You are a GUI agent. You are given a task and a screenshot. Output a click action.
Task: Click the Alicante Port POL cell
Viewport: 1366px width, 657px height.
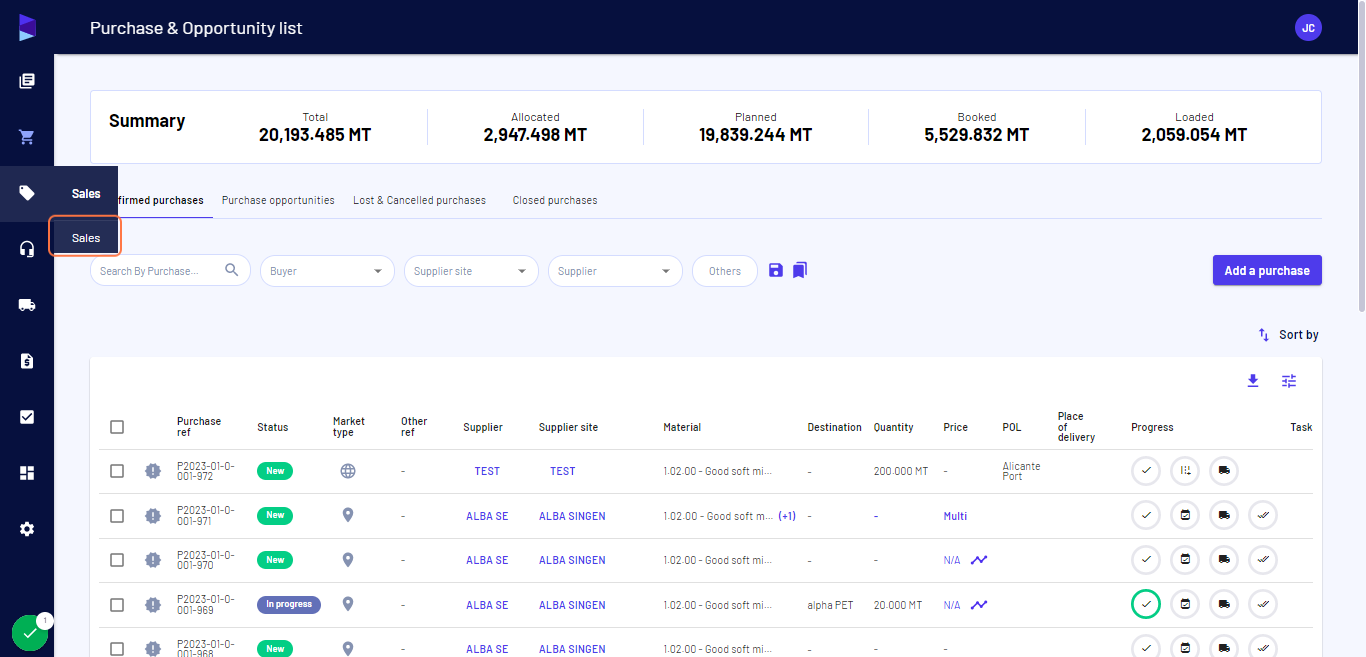tap(1021, 471)
